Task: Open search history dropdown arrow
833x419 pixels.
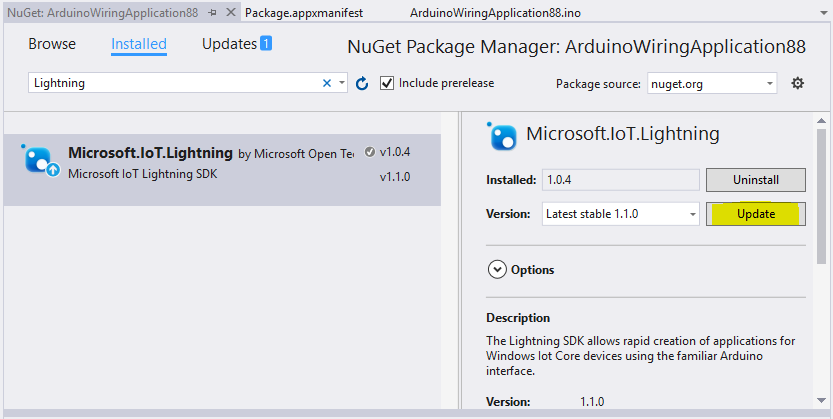Action: 342,83
